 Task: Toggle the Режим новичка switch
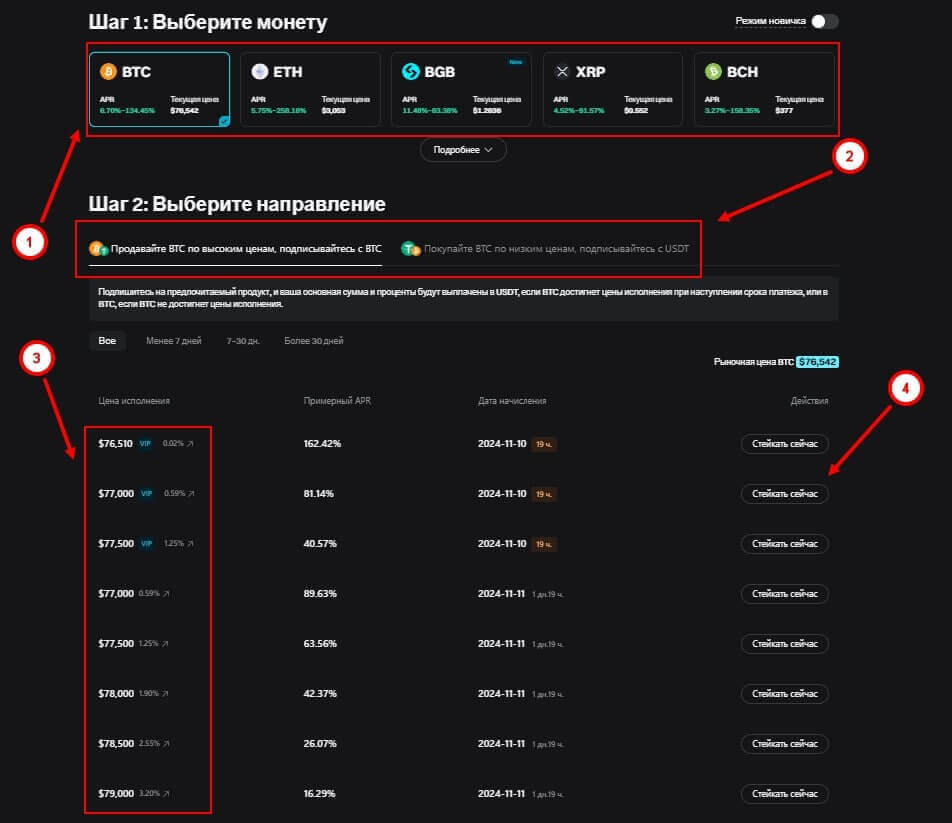tap(824, 21)
